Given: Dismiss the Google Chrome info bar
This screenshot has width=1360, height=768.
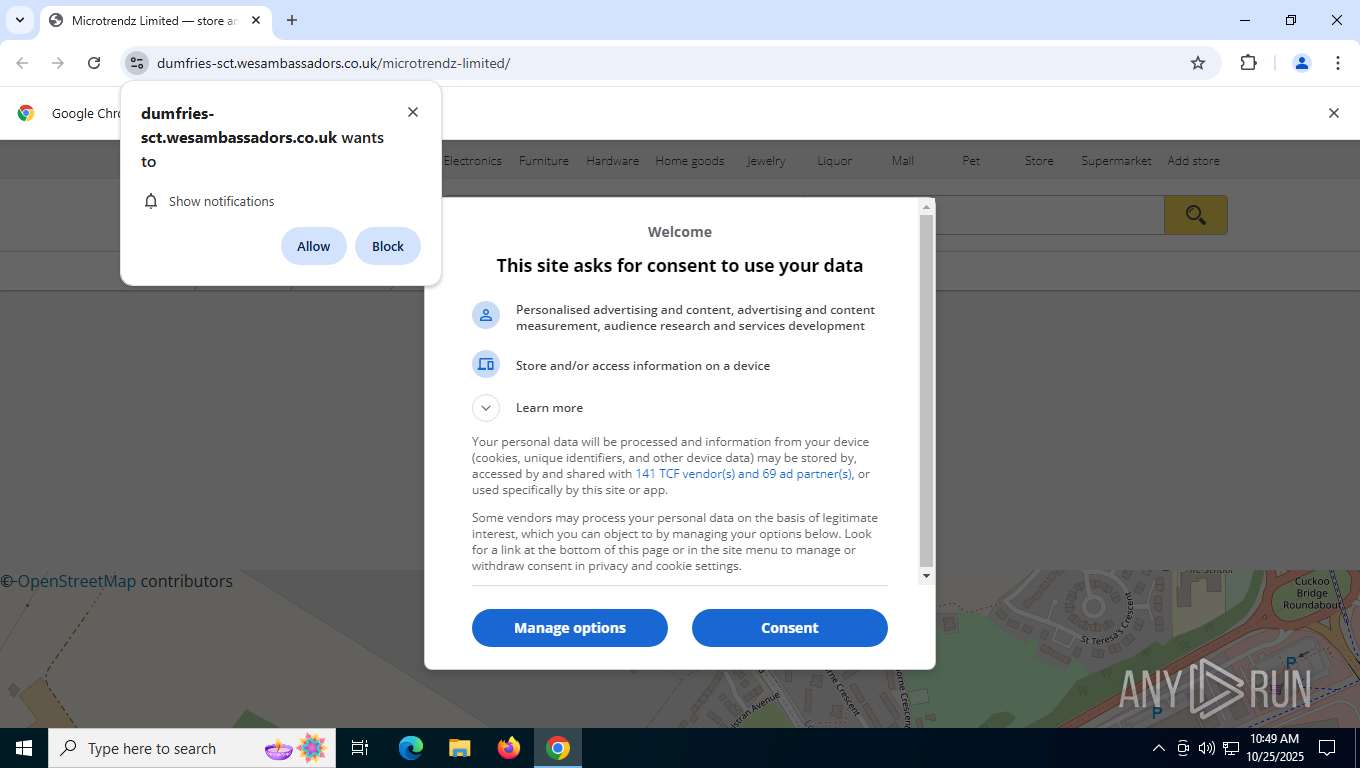Looking at the screenshot, I should pyautogui.click(x=1333, y=113).
